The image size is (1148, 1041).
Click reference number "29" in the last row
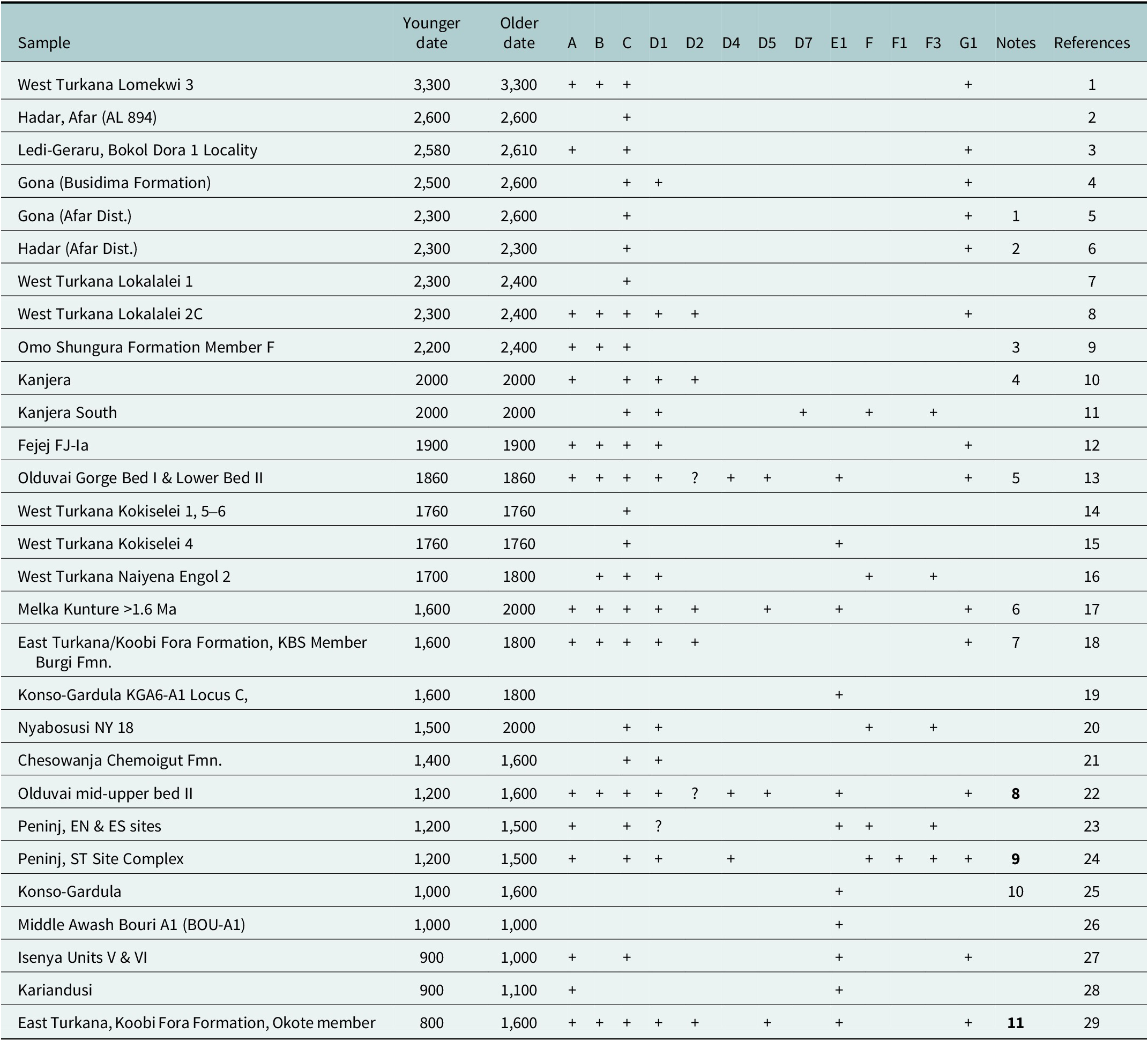point(1092,1023)
